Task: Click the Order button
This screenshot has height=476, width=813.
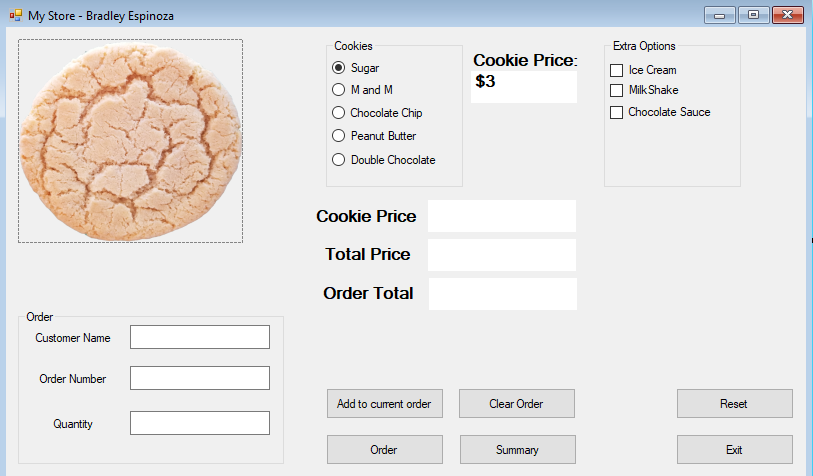Action: coord(384,450)
